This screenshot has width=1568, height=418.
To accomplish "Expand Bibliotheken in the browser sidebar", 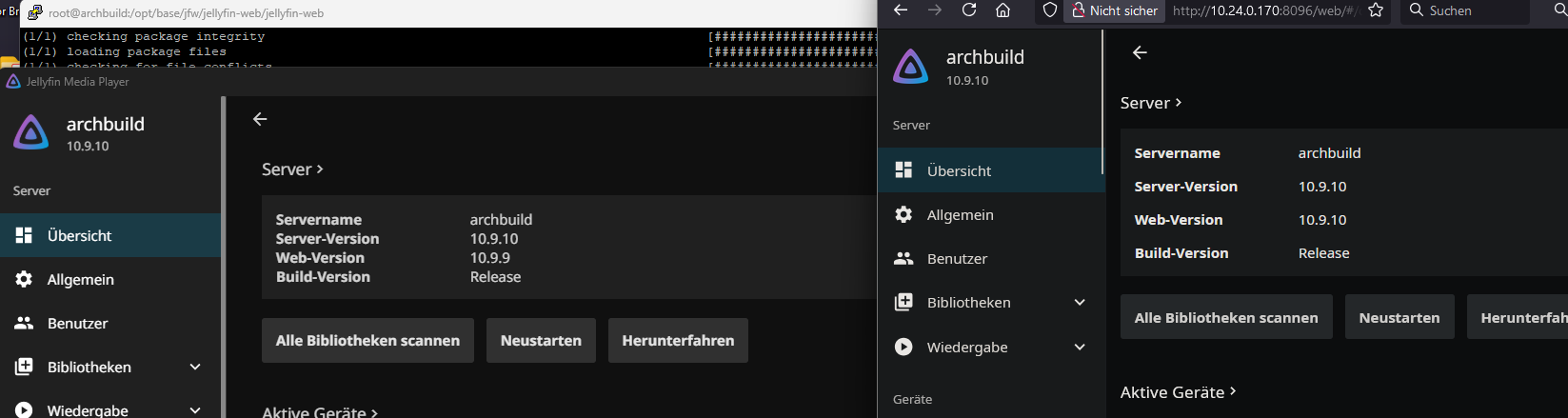I will [x=1080, y=303].
